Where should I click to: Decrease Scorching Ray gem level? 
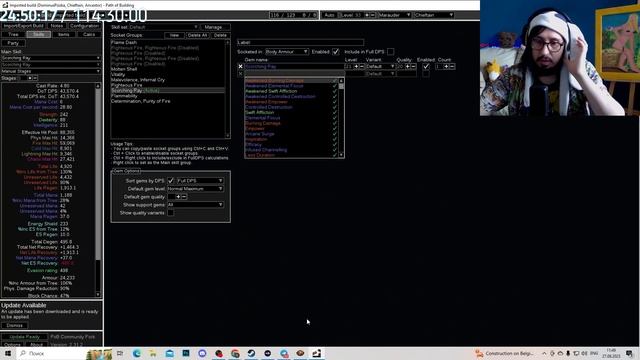362,66
